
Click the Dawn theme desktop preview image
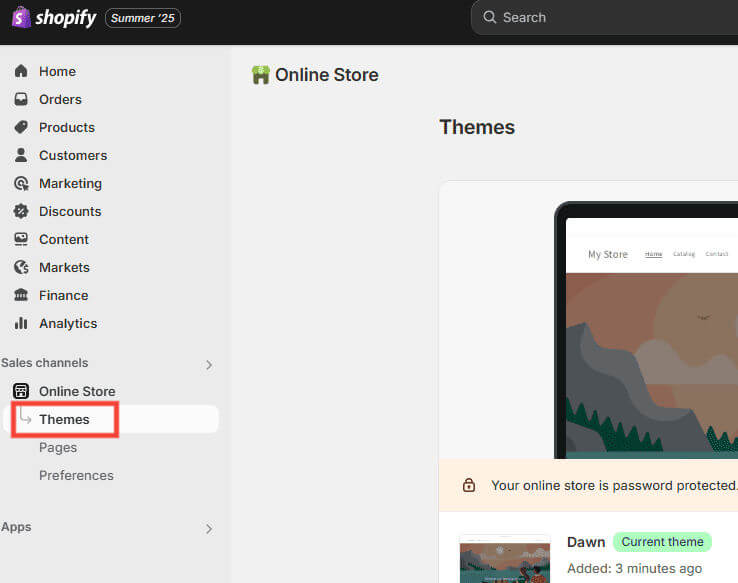pos(646,330)
